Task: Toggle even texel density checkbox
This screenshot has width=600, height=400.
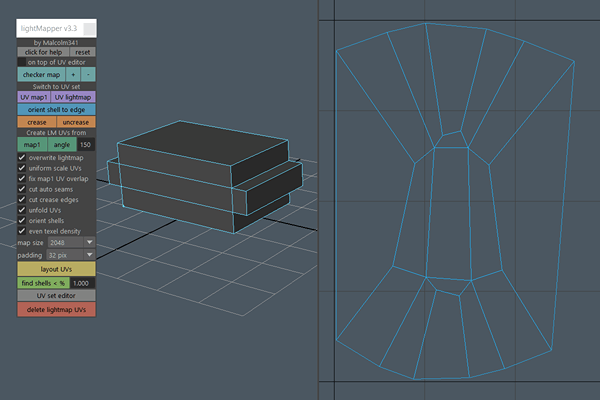Action: click(23, 231)
